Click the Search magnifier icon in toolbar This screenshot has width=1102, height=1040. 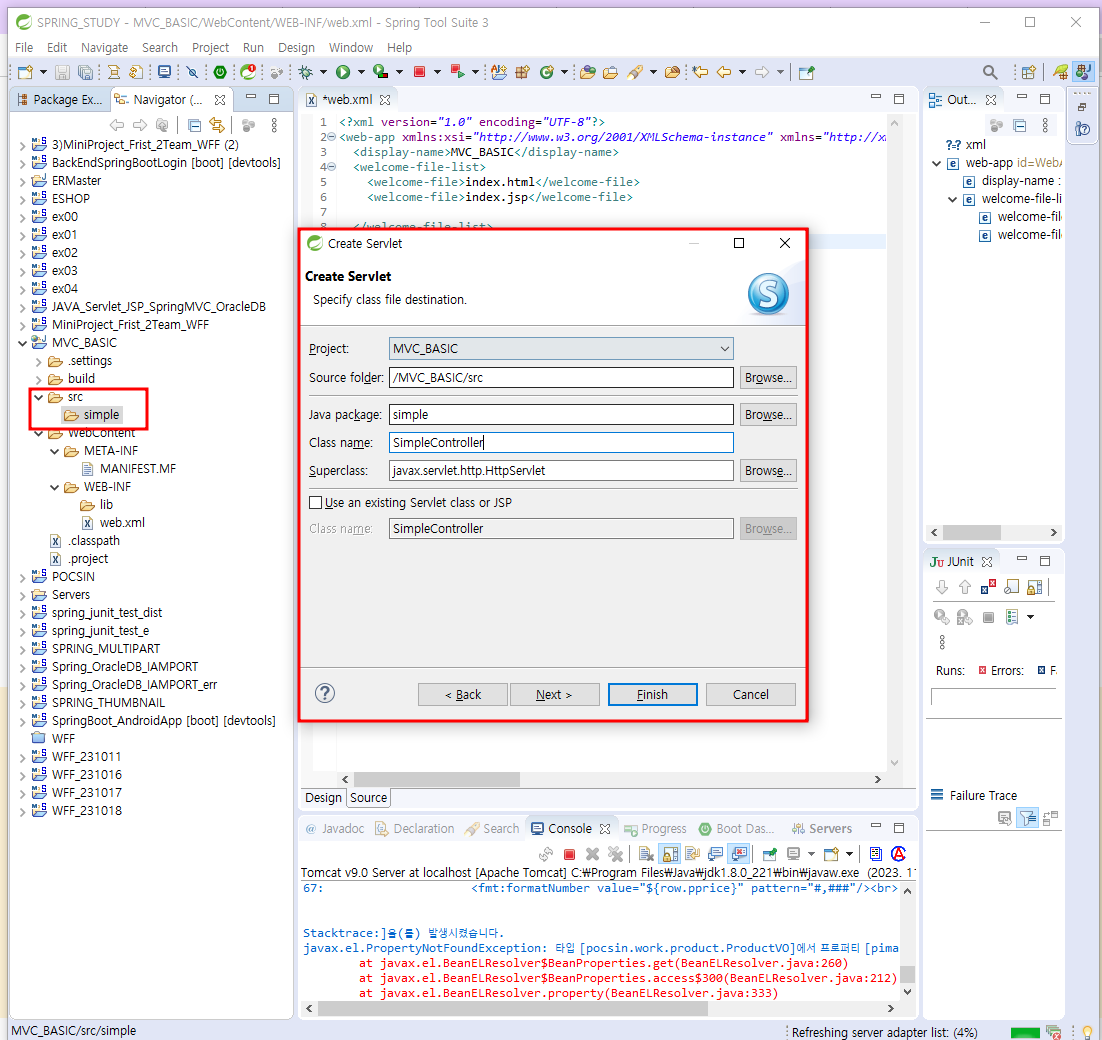990,72
